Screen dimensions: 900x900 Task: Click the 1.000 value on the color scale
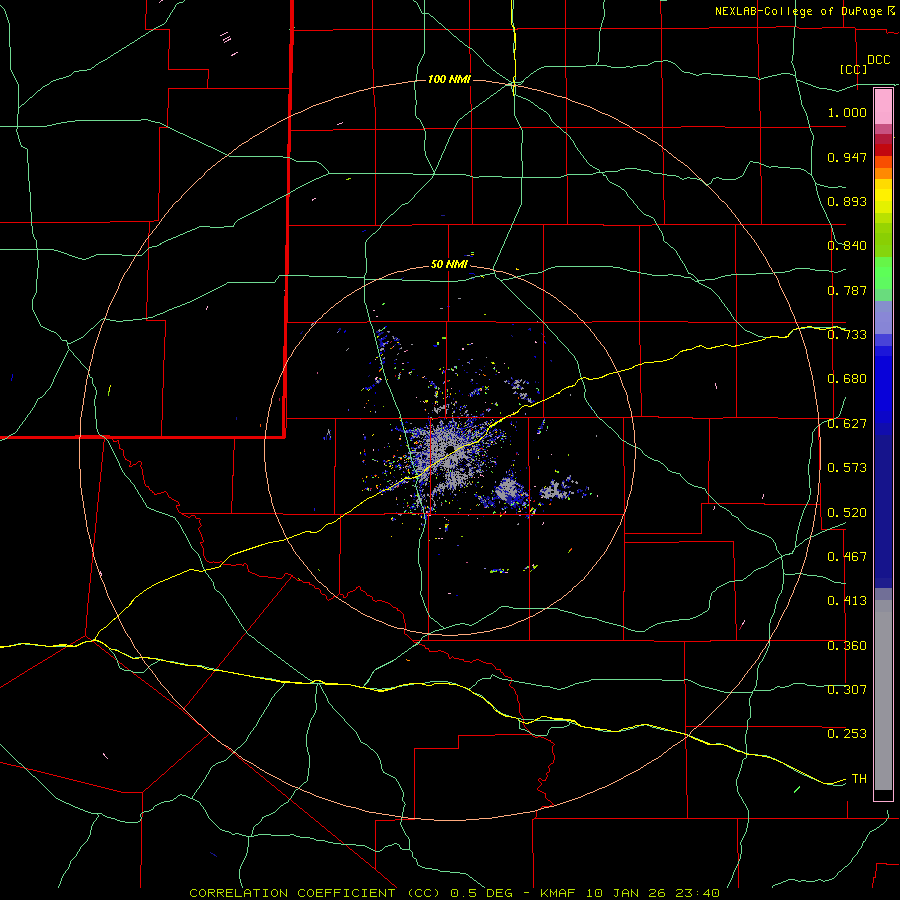tap(847, 112)
